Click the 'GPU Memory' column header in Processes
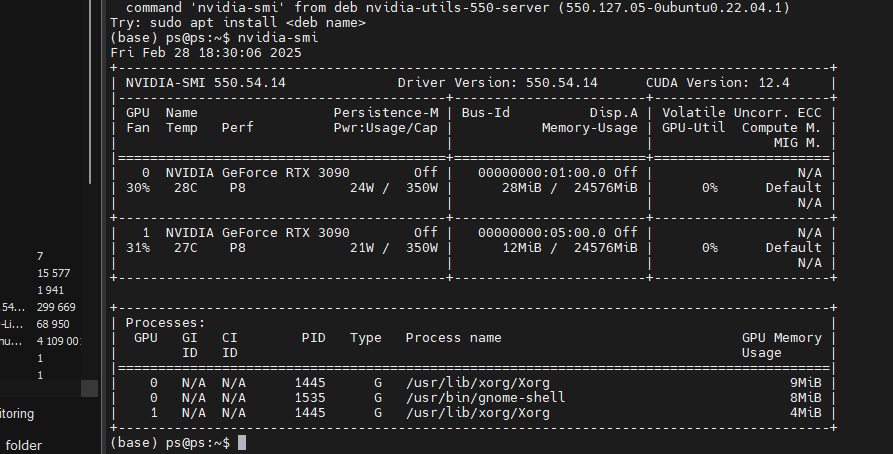Viewport: 893px width, 454px height. 781,338
